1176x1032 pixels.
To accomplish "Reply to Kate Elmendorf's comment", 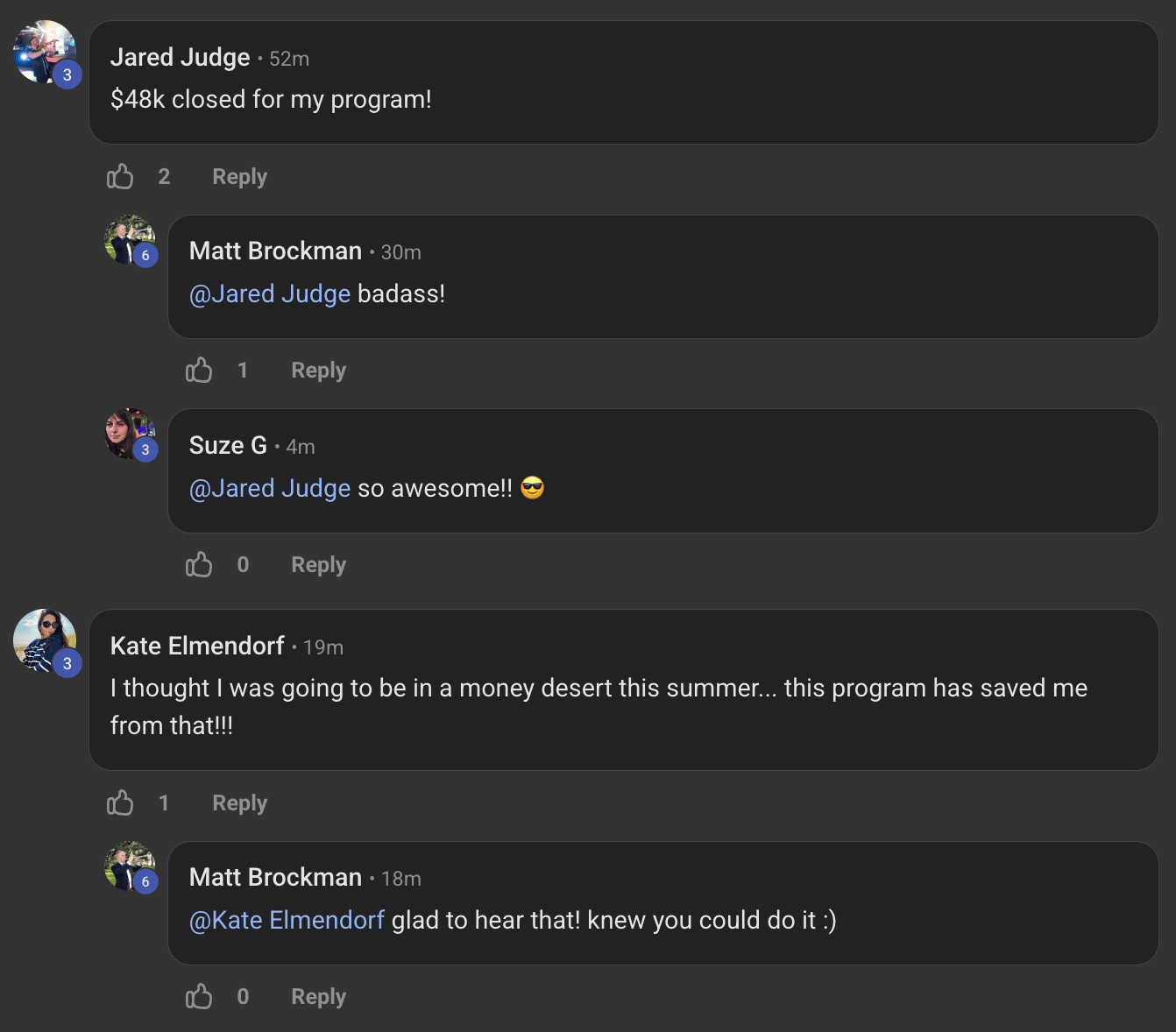I will (x=239, y=803).
